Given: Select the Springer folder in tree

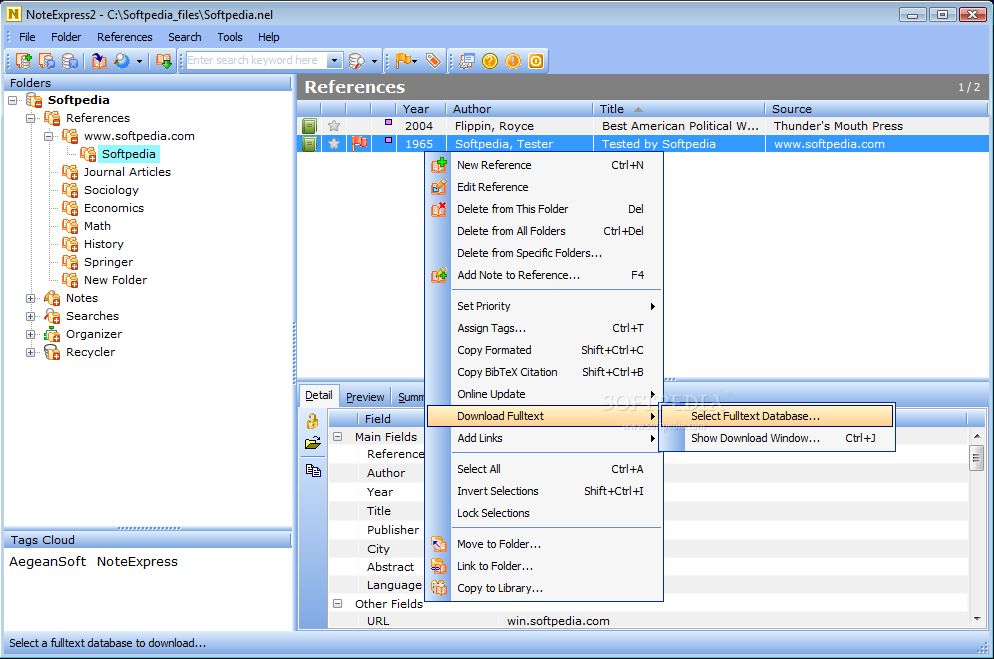Looking at the screenshot, I should click(108, 262).
